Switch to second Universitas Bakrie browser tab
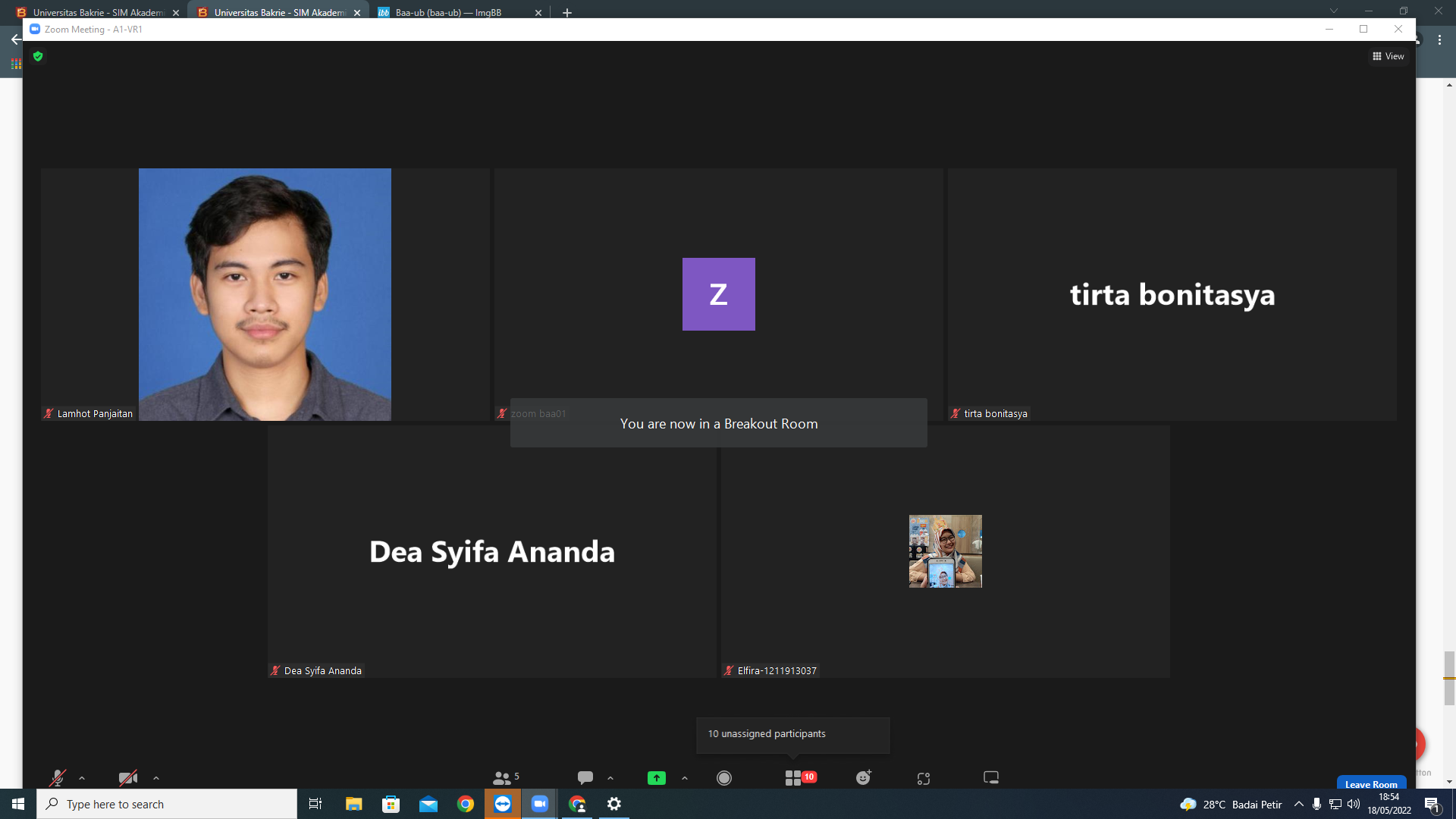This screenshot has width=1456, height=819. tap(278, 12)
